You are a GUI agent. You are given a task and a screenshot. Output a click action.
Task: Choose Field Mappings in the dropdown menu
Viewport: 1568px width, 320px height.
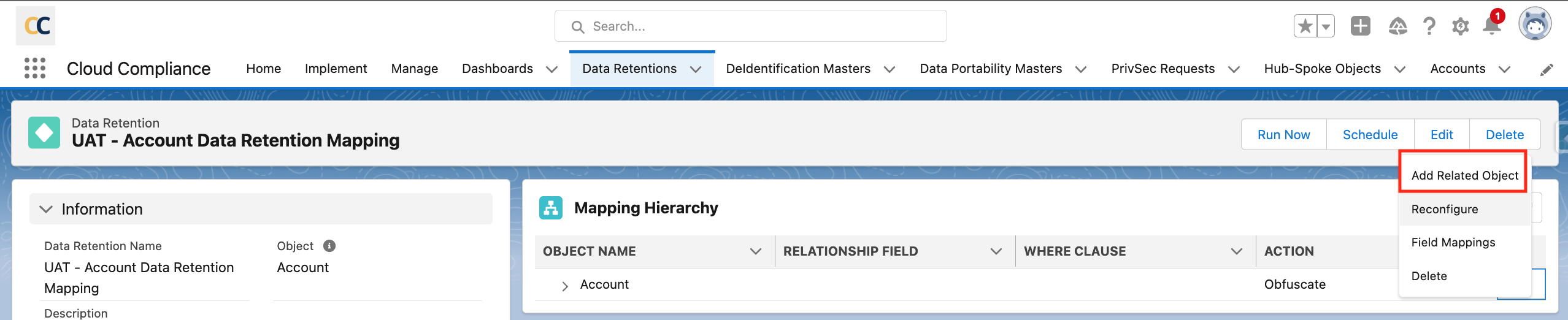coord(1453,242)
